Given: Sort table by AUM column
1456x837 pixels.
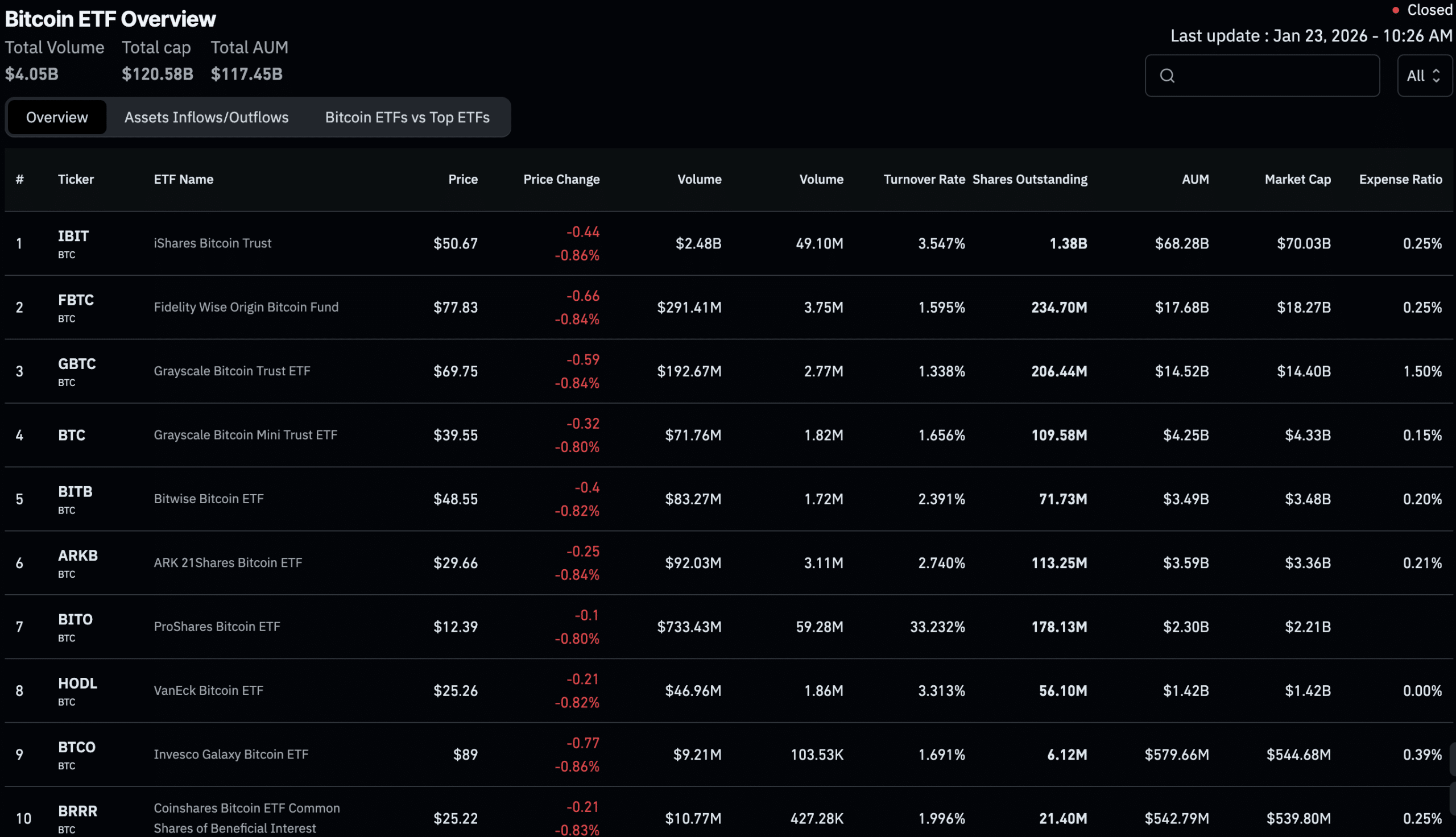Looking at the screenshot, I should (x=1195, y=179).
